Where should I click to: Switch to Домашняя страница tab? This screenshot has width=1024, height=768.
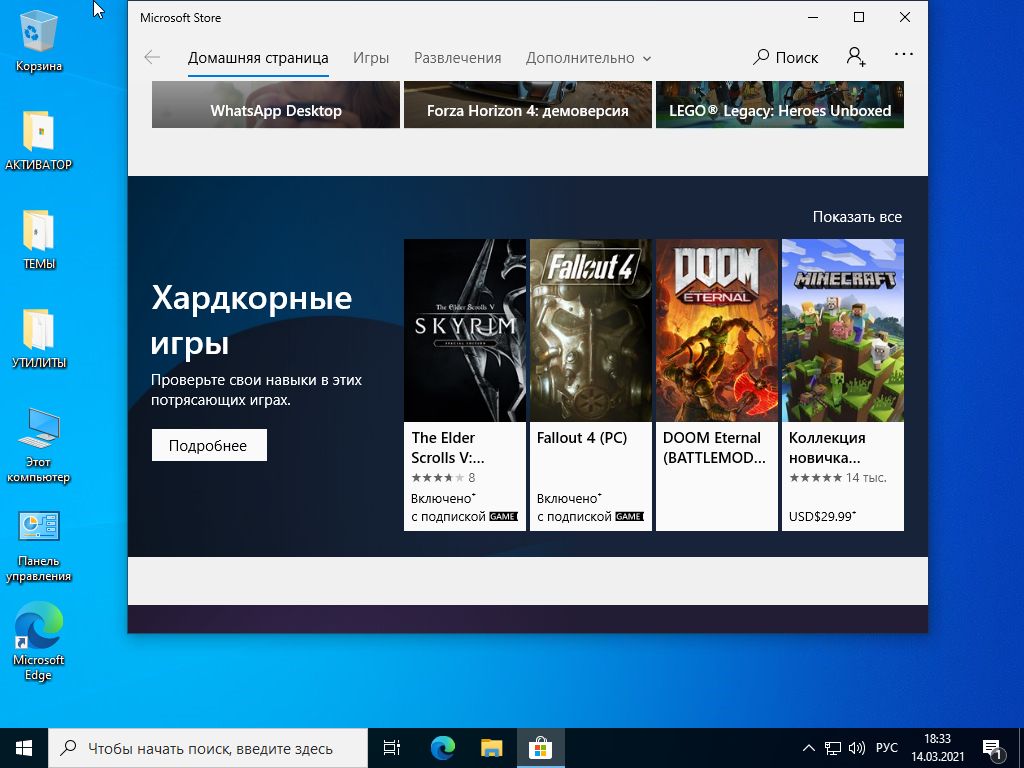pos(258,57)
